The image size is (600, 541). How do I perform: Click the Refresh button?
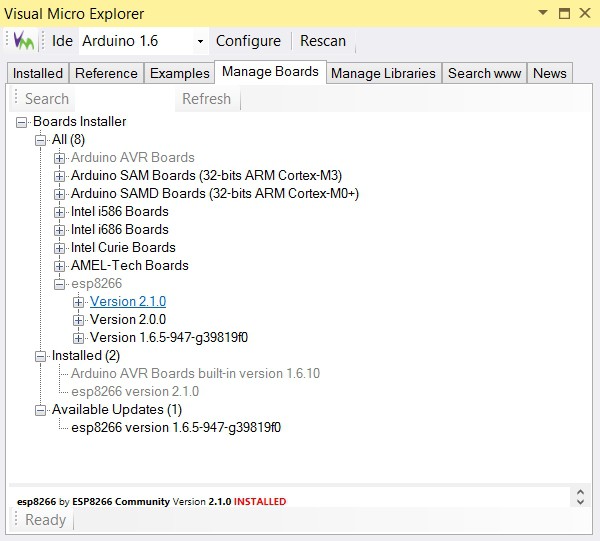click(207, 99)
